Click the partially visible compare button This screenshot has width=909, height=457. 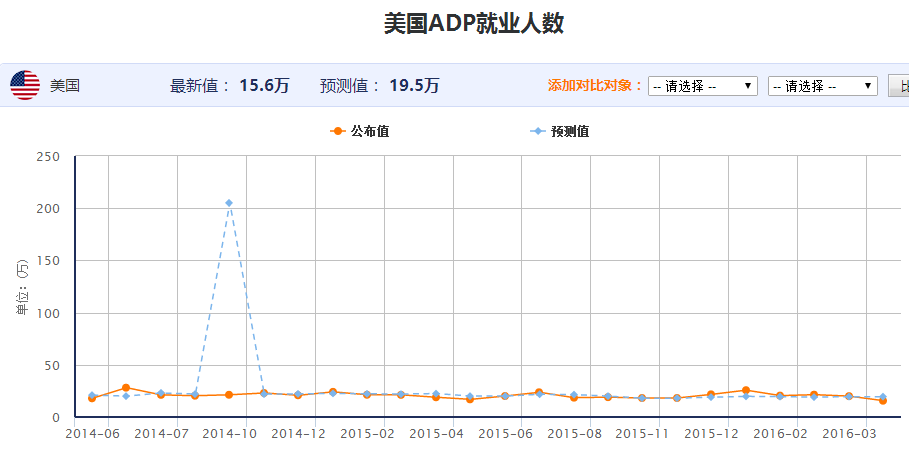click(x=899, y=86)
